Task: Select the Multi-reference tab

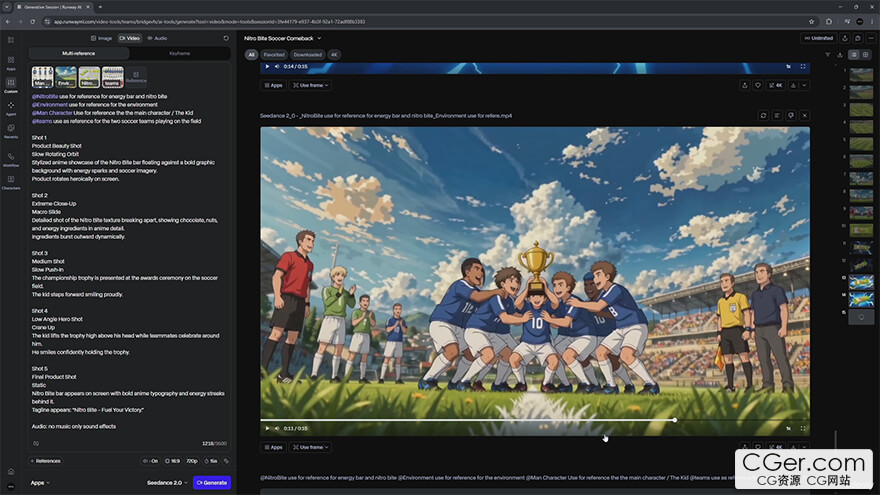Action: point(79,53)
